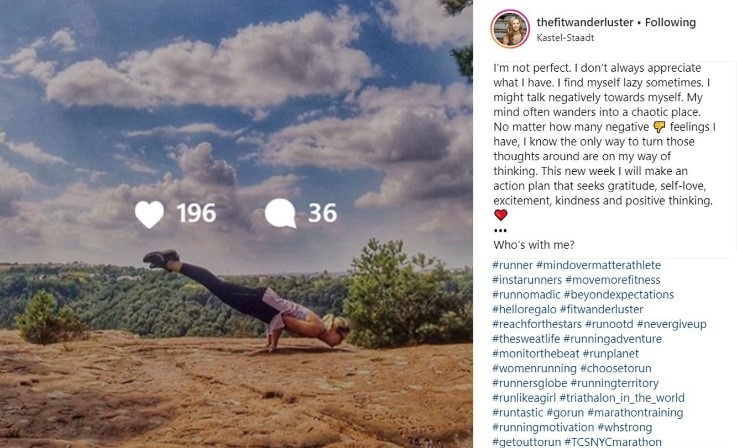Open the #mindovermatterathlete hashtag
The height and width of the screenshot is (448, 737).
coord(598,265)
